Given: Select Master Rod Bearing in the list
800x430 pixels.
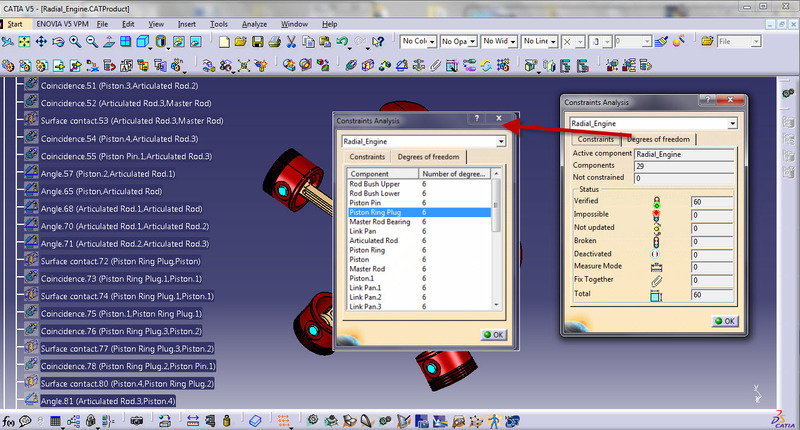Looking at the screenshot, I should pos(380,222).
